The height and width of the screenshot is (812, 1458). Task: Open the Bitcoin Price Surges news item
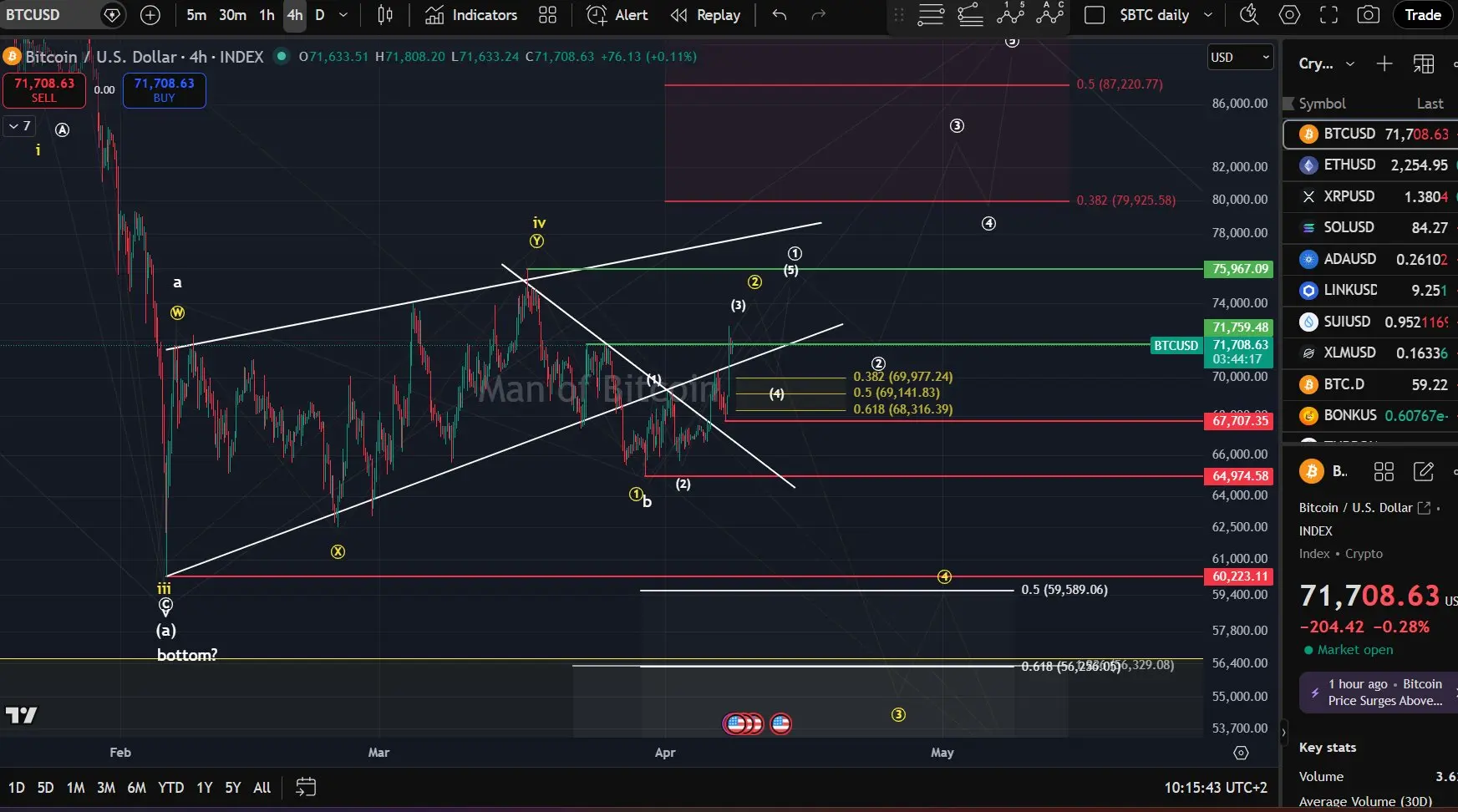pyautogui.click(x=1378, y=693)
